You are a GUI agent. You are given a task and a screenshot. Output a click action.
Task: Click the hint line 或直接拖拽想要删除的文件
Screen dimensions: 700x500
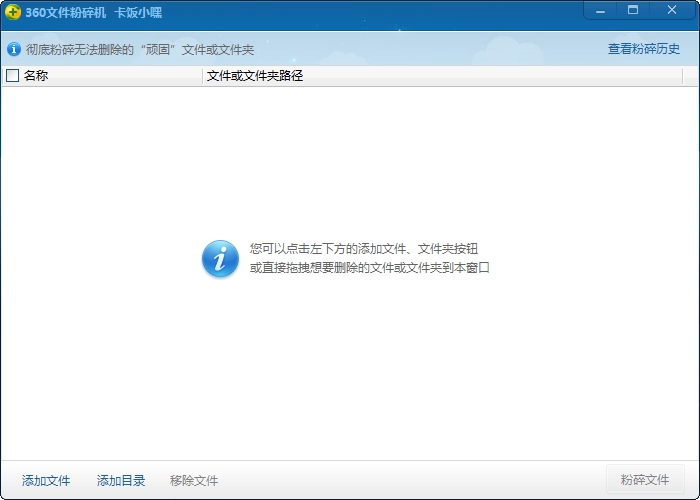pos(369,268)
